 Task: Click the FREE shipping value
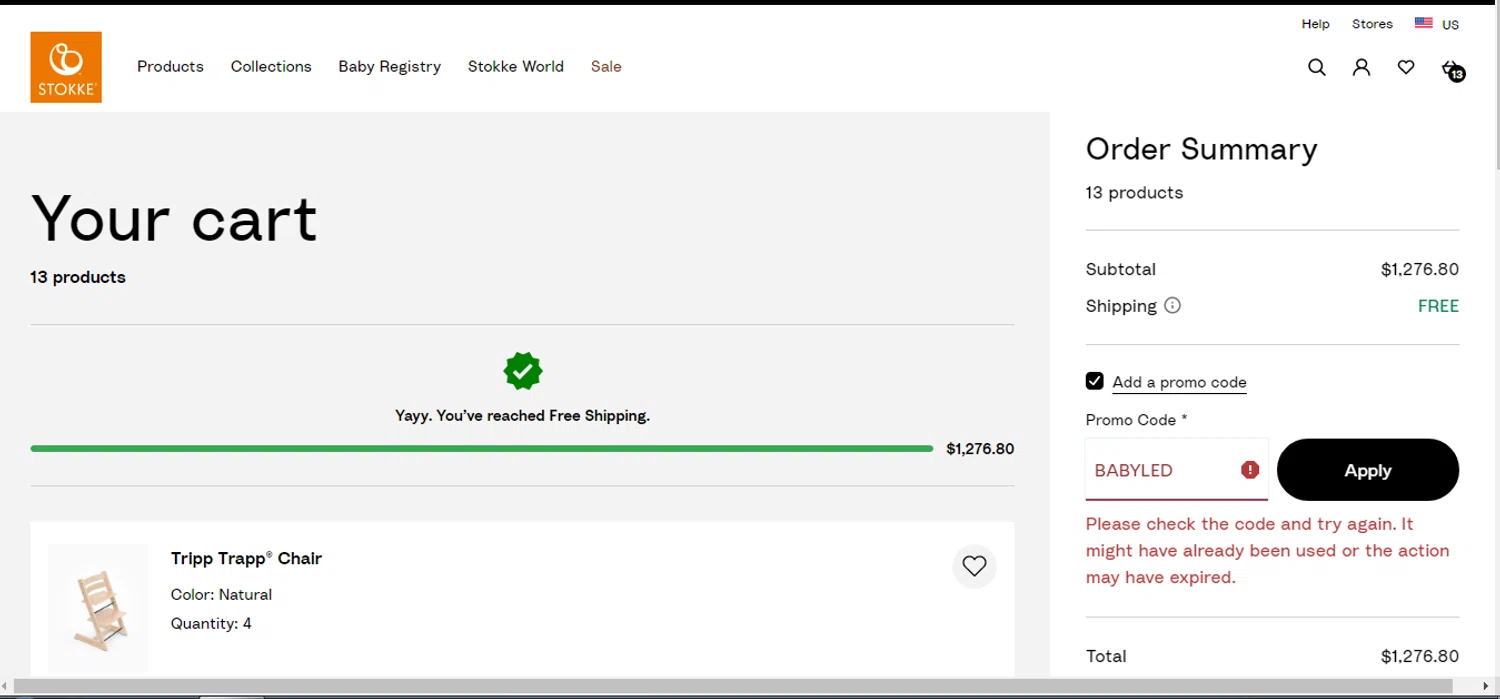coord(1438,306)
